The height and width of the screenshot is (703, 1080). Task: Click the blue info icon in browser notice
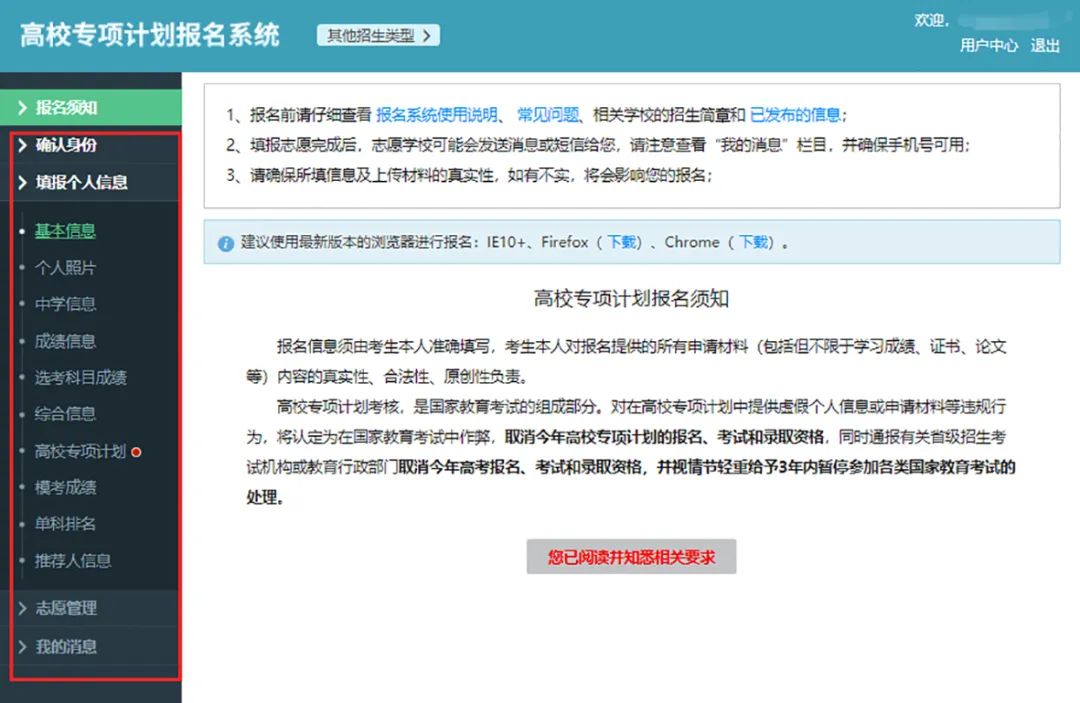pyautogui.click(x=225, y=243)
